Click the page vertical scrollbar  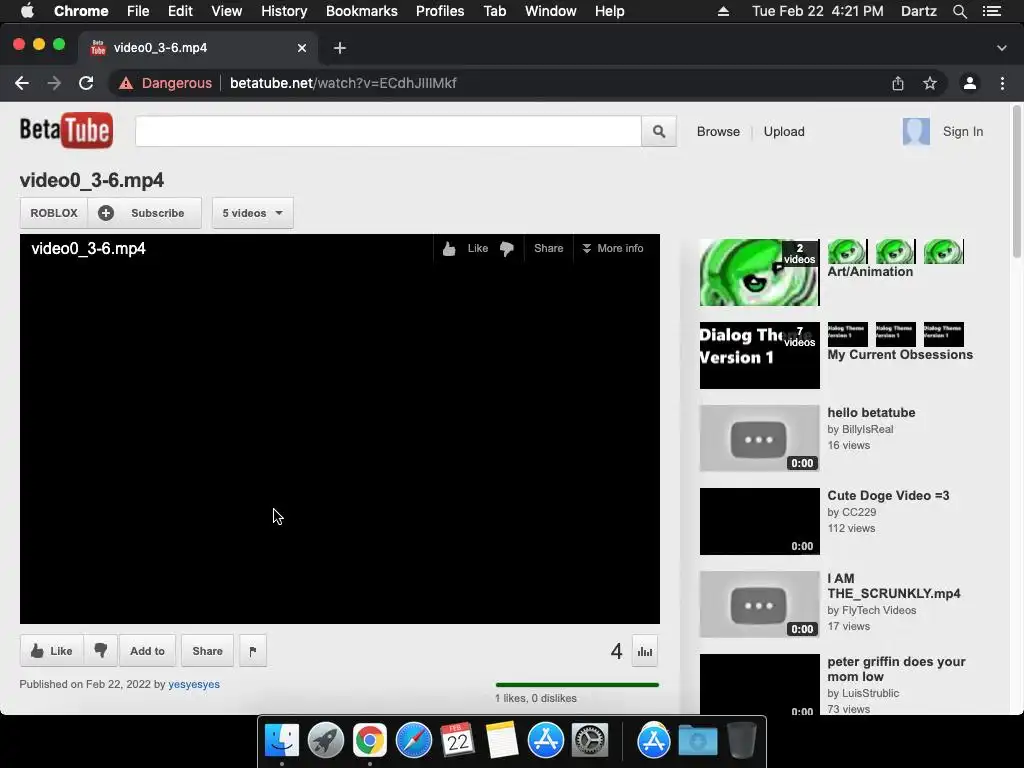1017,183
